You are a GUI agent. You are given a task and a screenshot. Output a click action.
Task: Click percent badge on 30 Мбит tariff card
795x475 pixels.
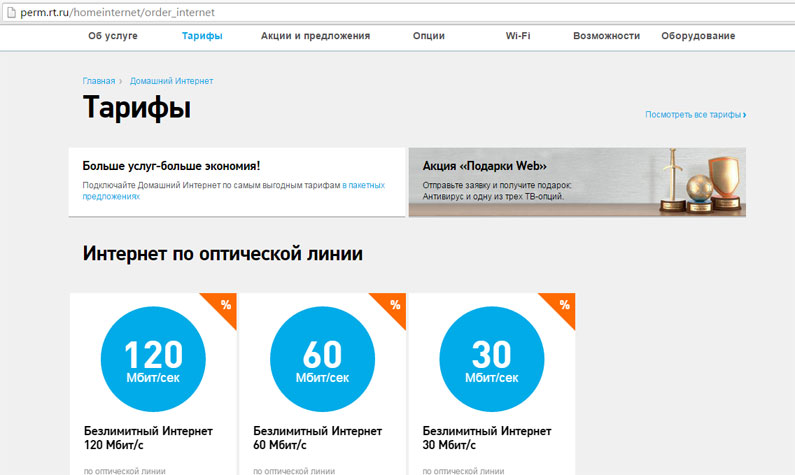(563, 305)
